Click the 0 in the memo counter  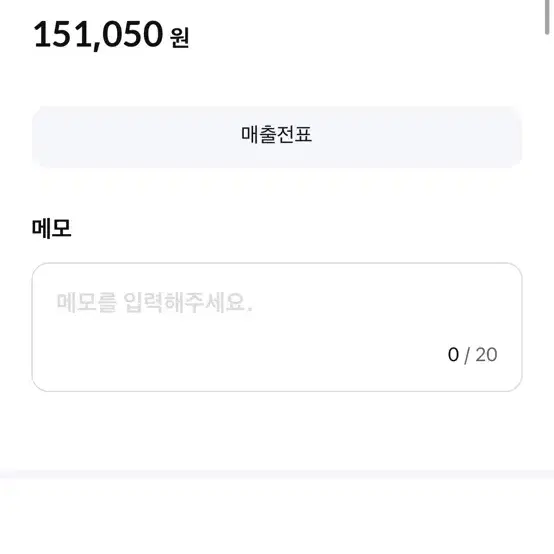(453, 355)
